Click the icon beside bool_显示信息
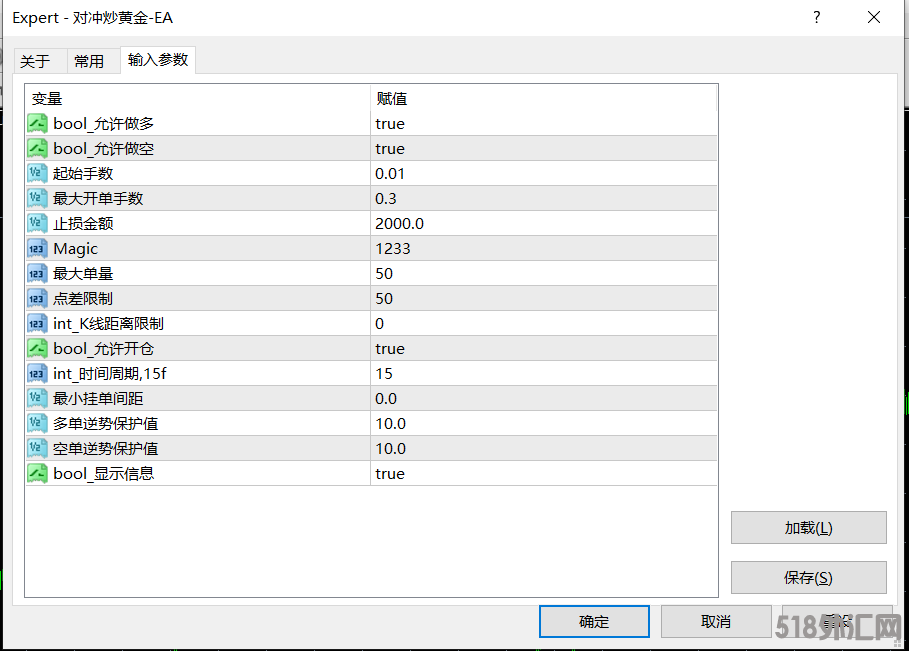Image resolution: width=909 pixels, height=651 pixels. pos(37,473)
